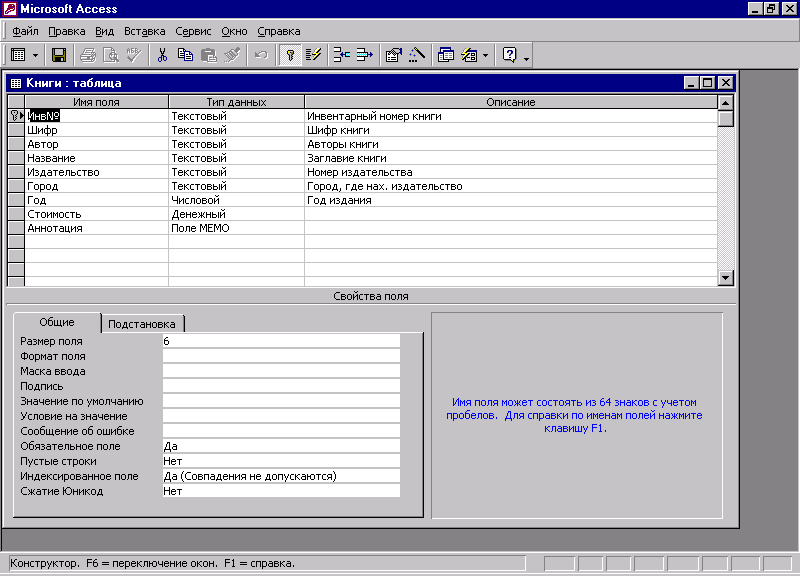Click the Print Preview icon
The image size is (800, 576).
tap(111, 55)
